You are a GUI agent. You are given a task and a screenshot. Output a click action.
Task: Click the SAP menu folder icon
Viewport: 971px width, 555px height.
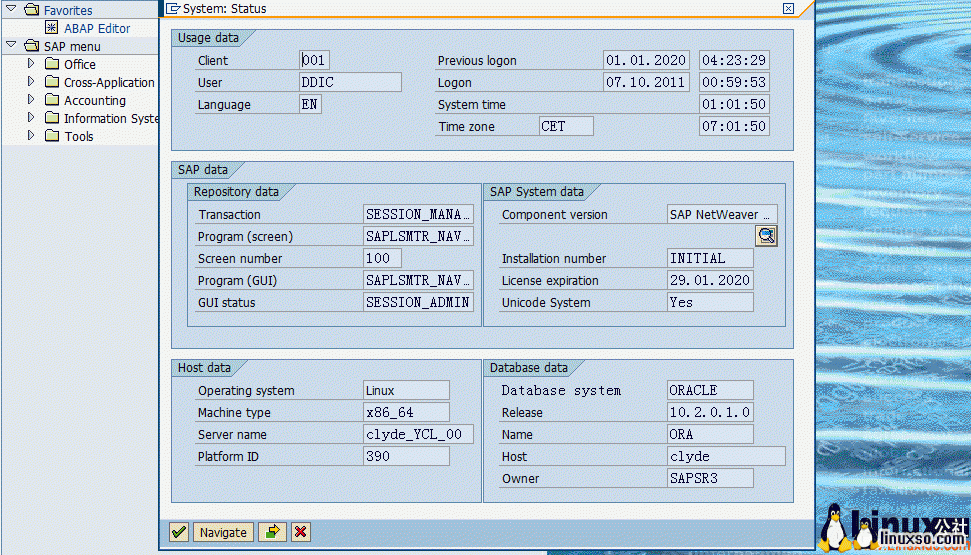(32, 46)
